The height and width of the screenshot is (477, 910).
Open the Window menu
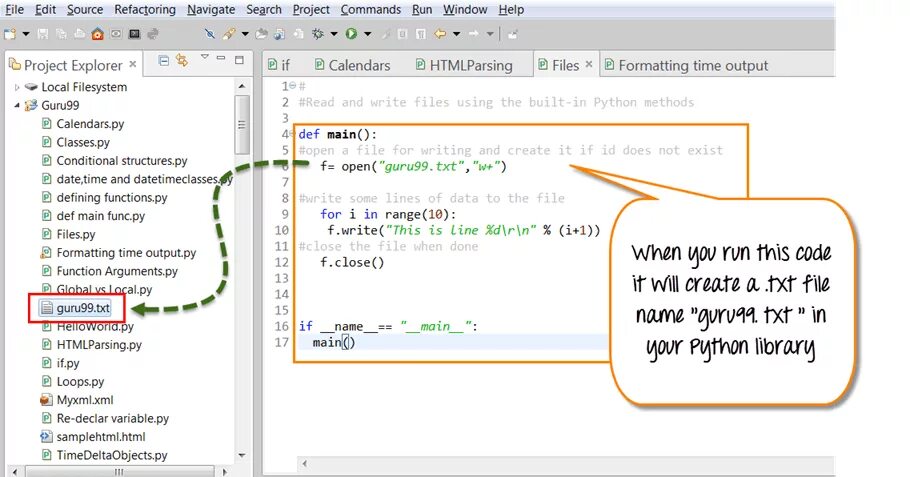[465, 10]
